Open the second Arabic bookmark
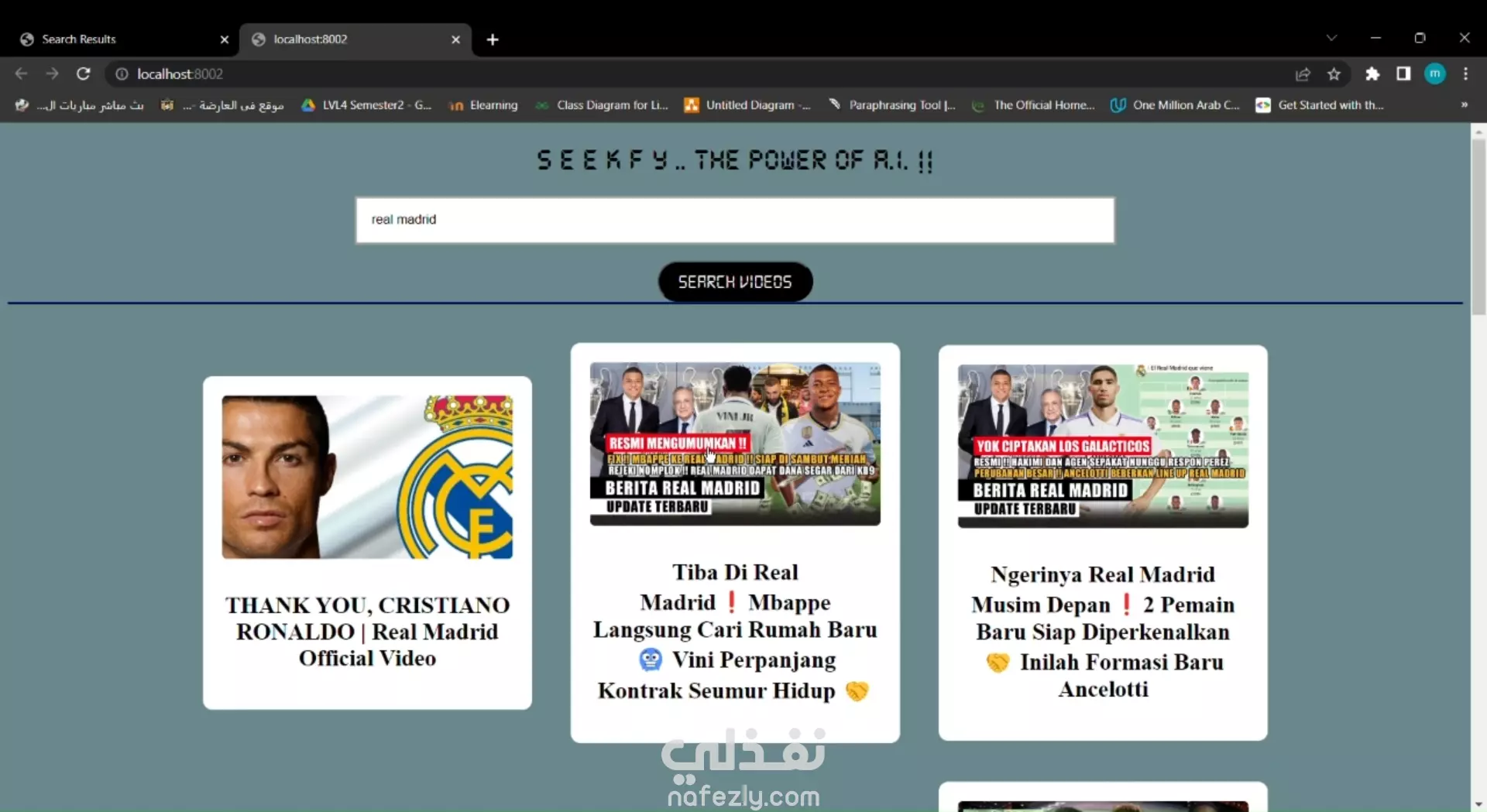1487x812 pixels. tap(222, 104)
